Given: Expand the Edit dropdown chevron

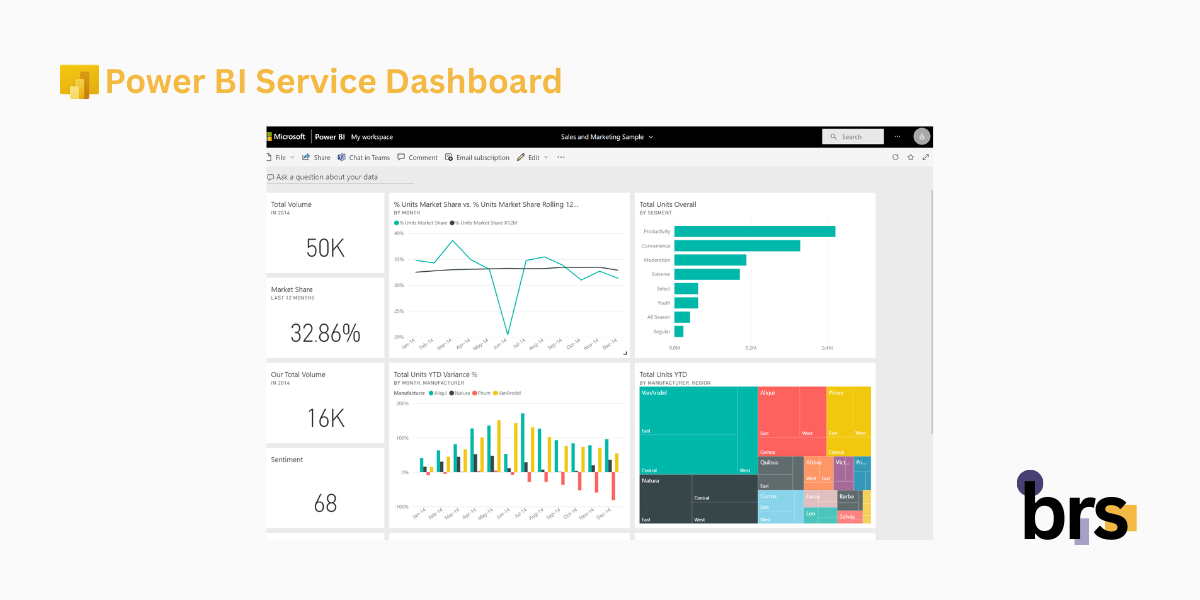Looking at the screenshot, I should [x=545, y=157].
